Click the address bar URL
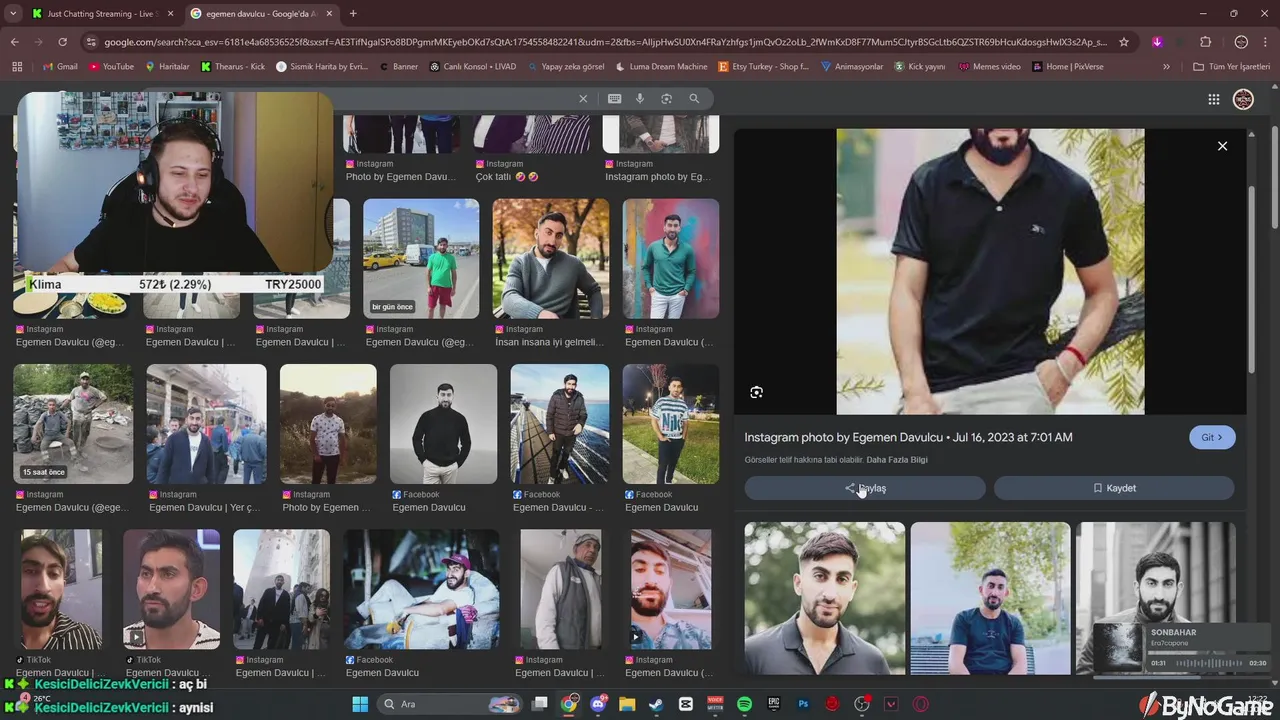Viewport: 1280px width, 720px height. (605, 42)
